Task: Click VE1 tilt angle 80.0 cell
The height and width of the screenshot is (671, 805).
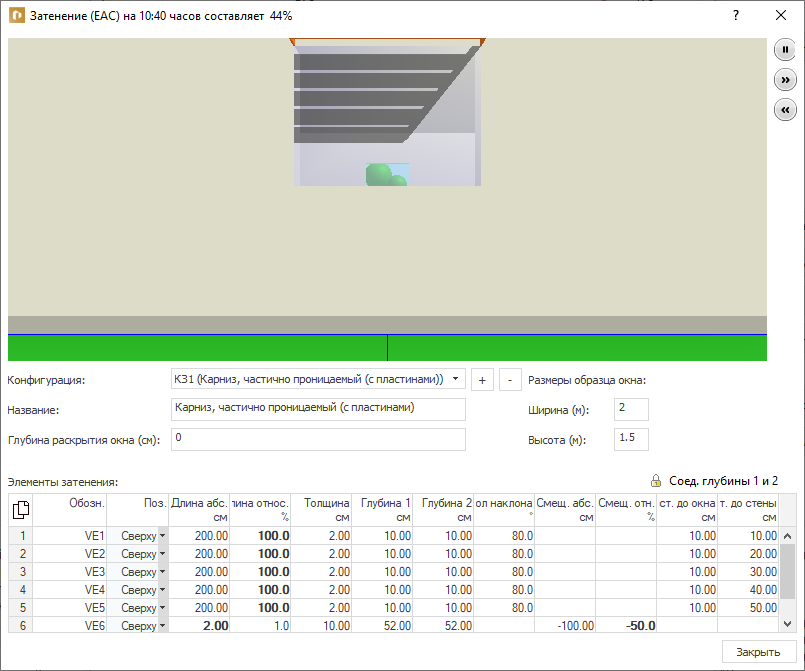Action: [504, 535]
